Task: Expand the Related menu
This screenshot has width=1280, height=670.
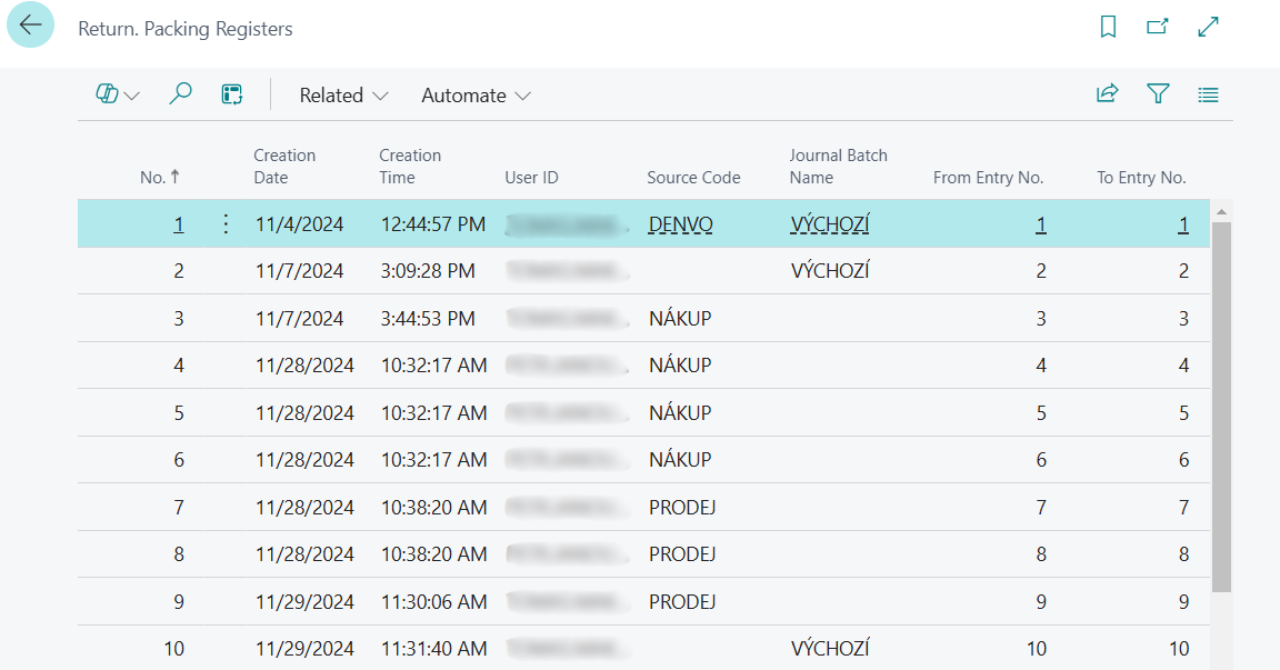Action: click(343, 96)
